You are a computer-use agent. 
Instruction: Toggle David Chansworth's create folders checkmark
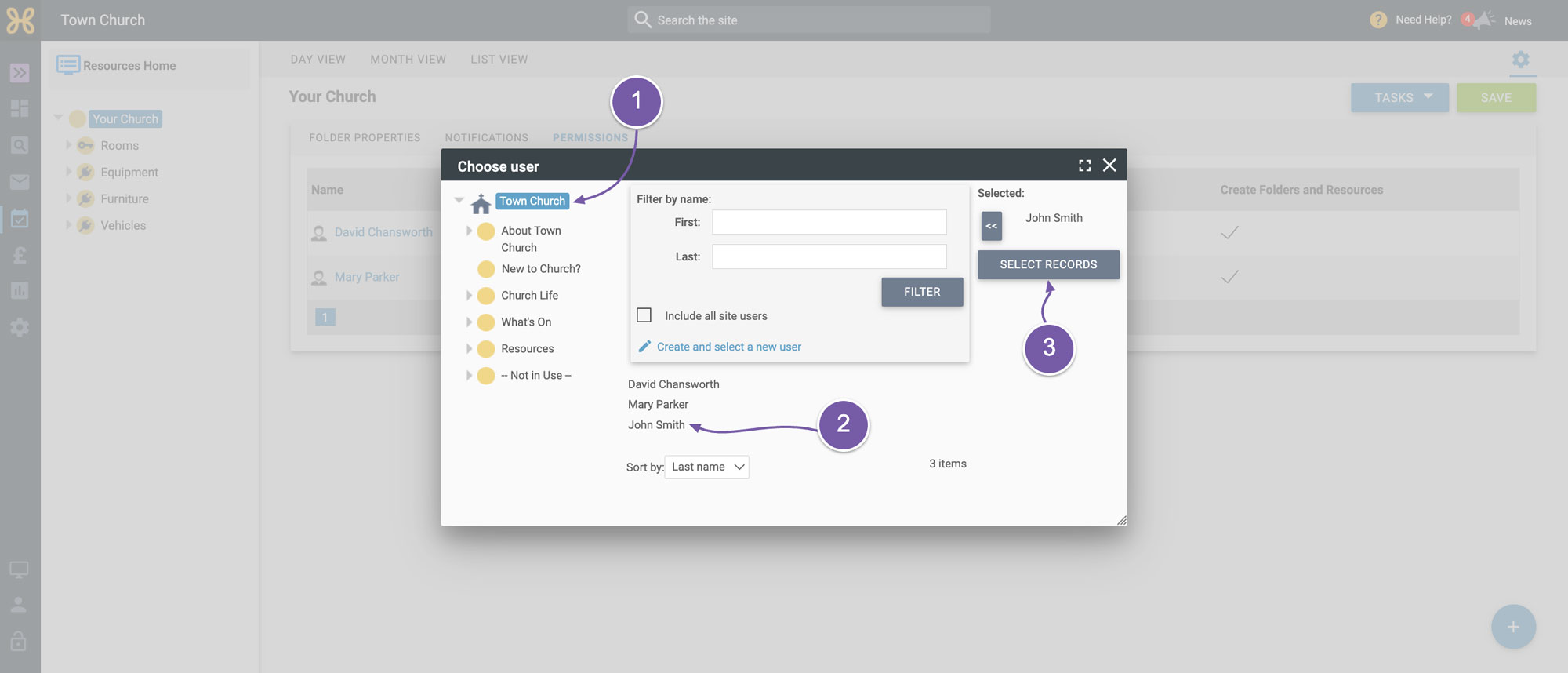click(1230, 232)
